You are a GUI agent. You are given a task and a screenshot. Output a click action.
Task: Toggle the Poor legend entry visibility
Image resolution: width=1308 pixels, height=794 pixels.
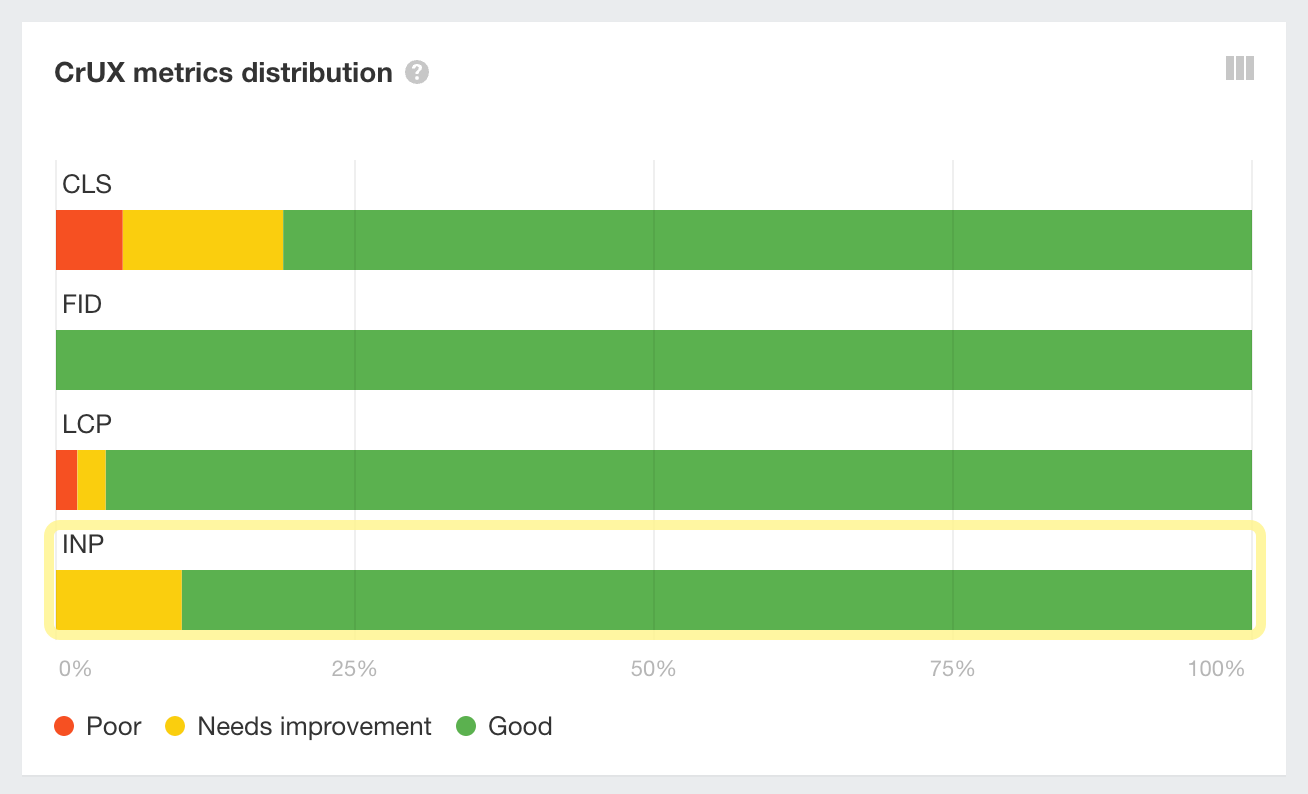coord(98,726)
